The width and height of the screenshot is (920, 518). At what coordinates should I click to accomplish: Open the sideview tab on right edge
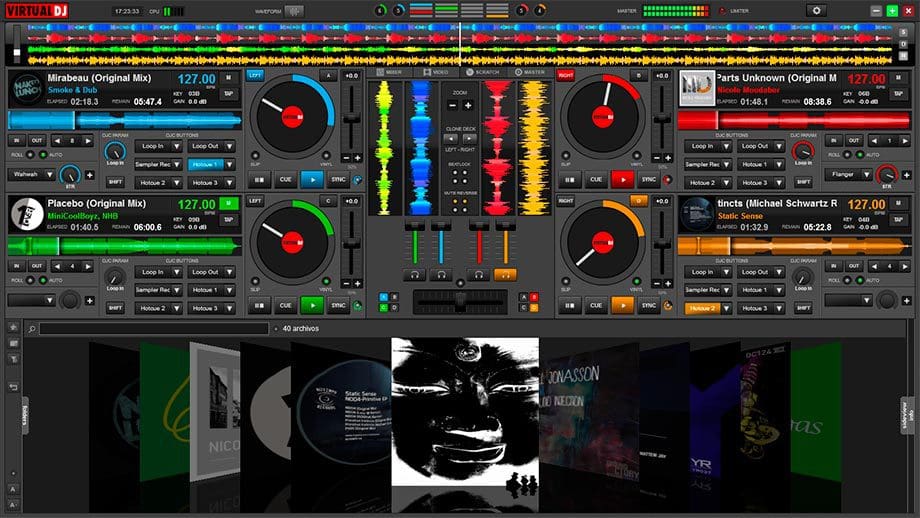coord(905,415)
